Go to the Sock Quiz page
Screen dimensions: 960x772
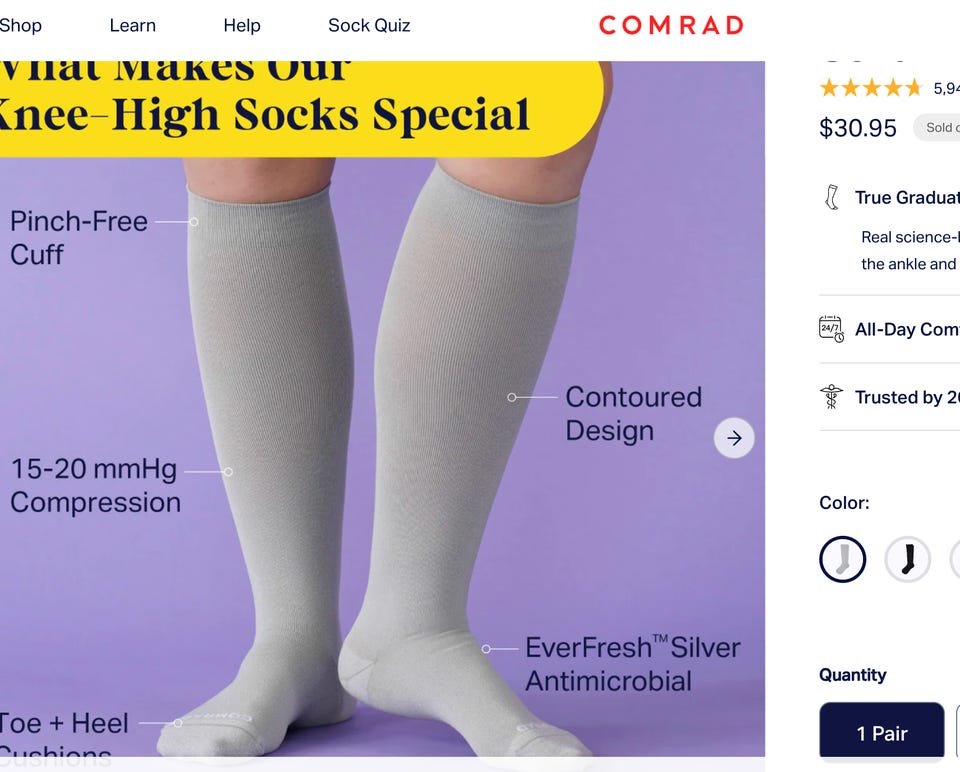tap(369, 26)
